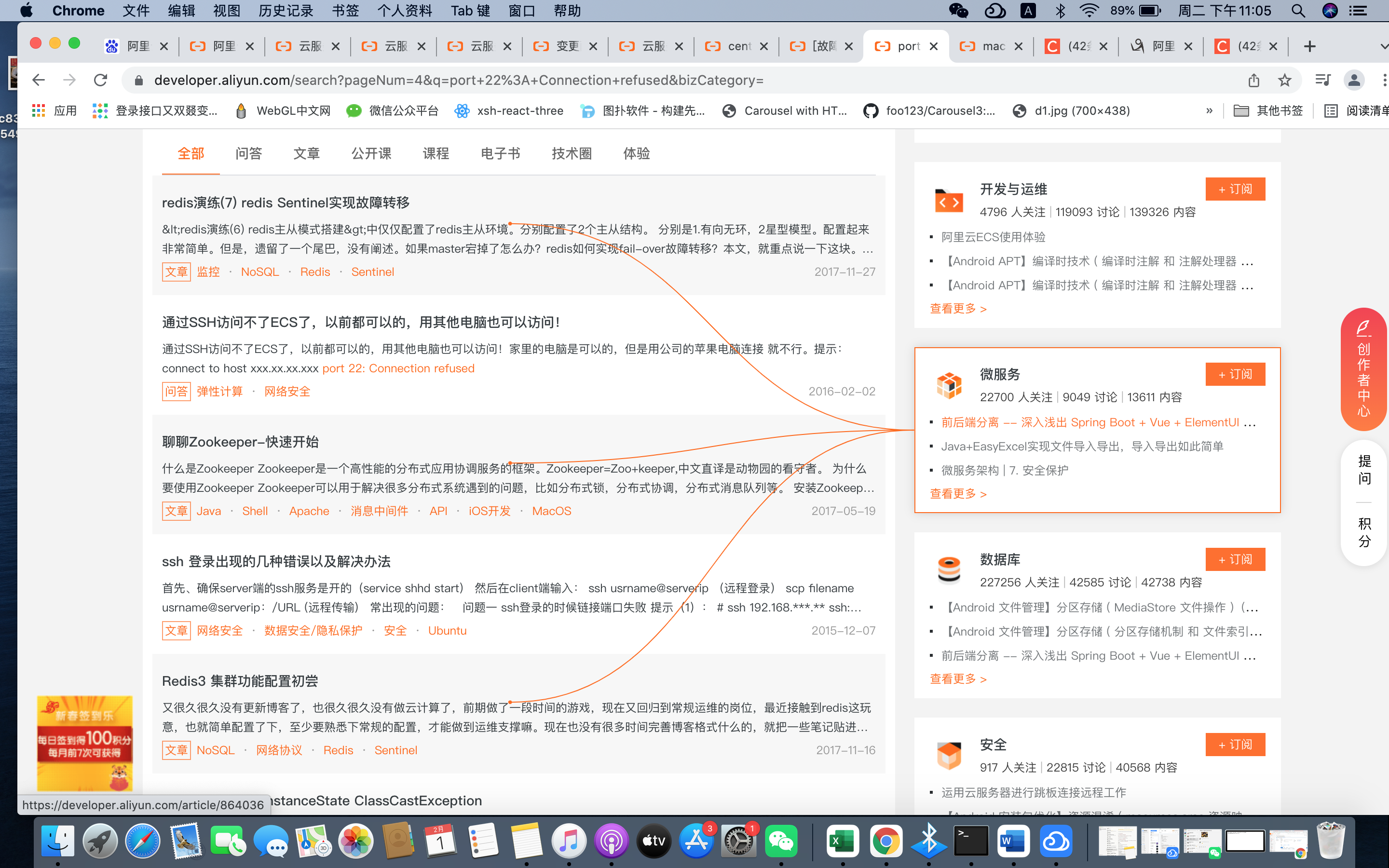
Task: Open the 通过SSH访问不了ECS question
Action: coord(361,322)
